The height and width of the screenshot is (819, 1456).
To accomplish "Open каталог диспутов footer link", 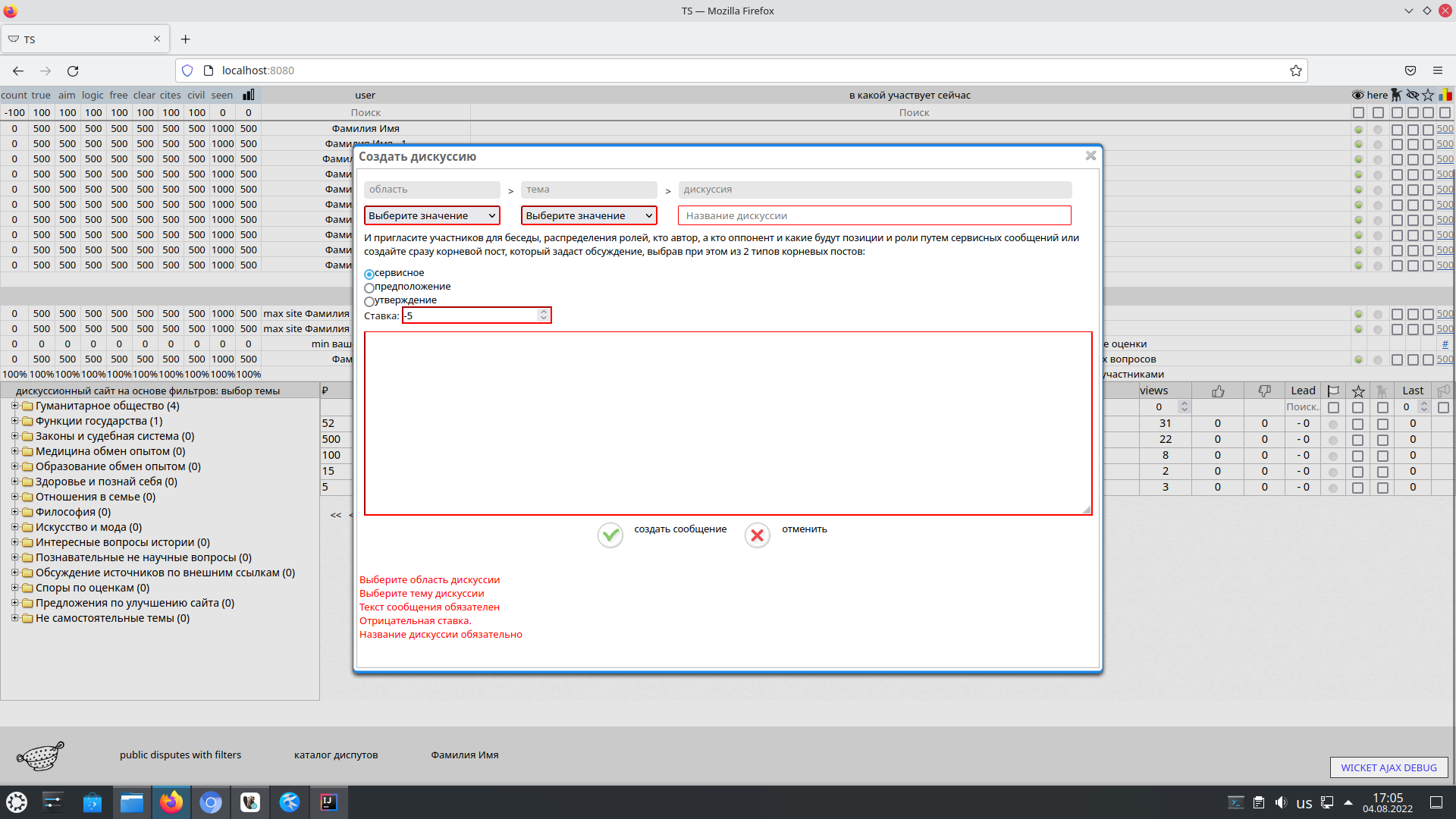I will pos(336,755).
